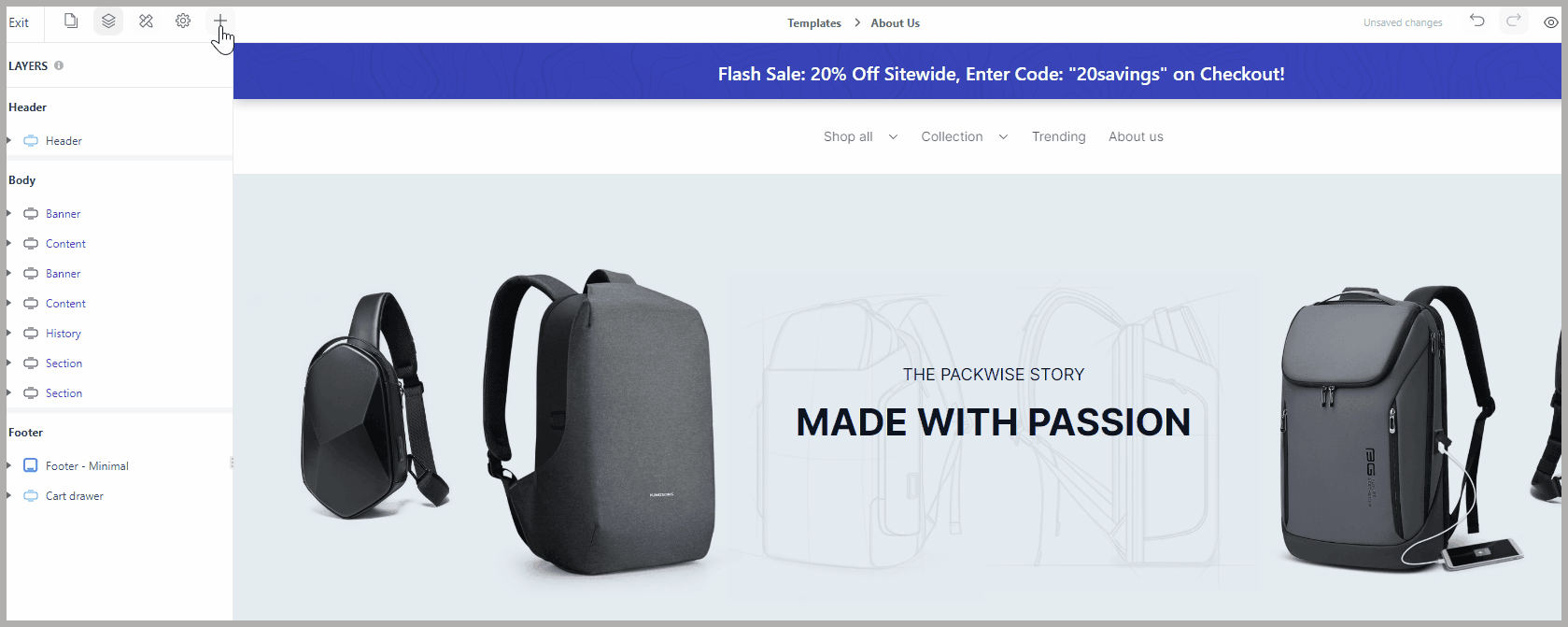
Task: Open the Pages document icon
Action: tap(71, 21)
